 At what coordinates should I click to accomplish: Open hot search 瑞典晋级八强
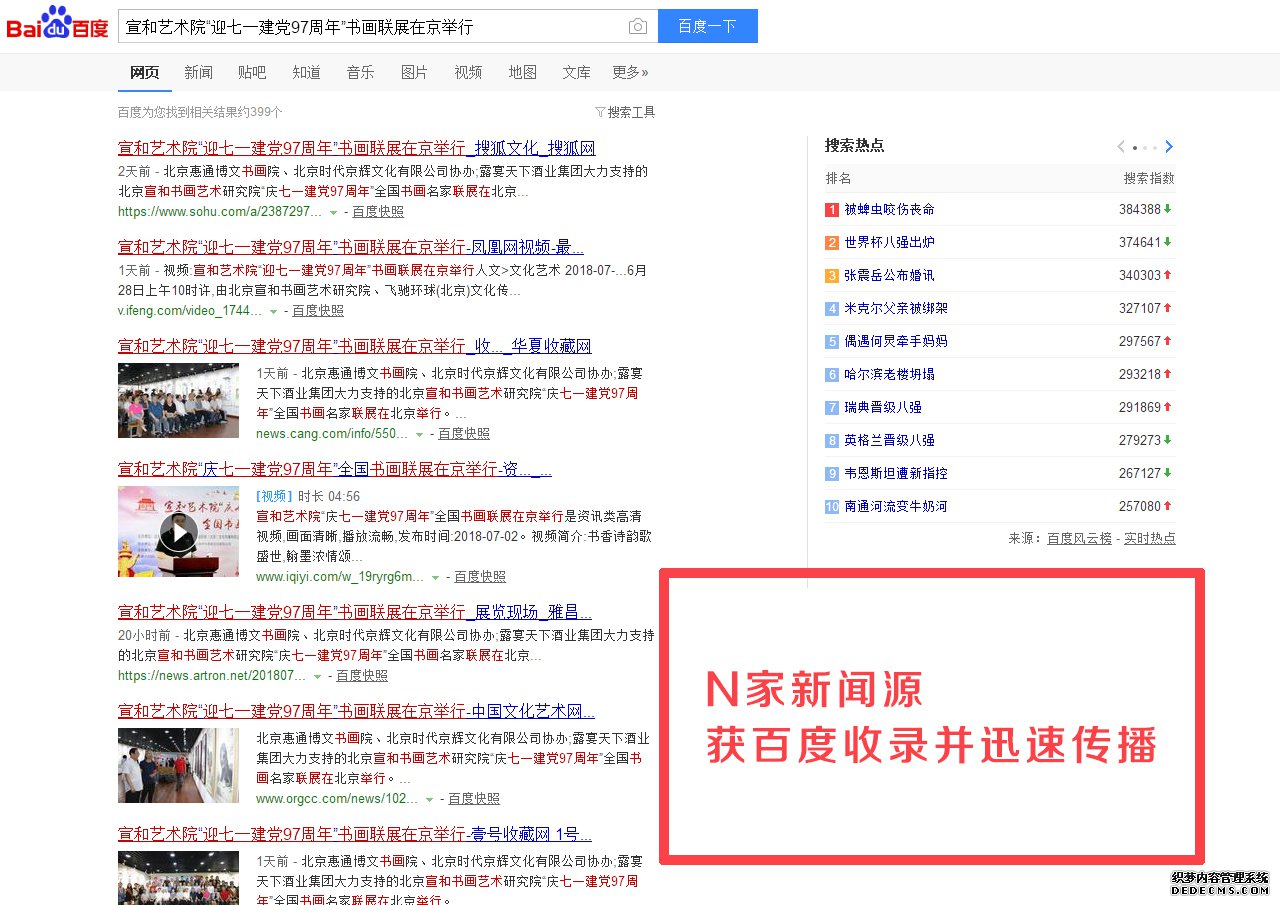(x=883, y=407)
